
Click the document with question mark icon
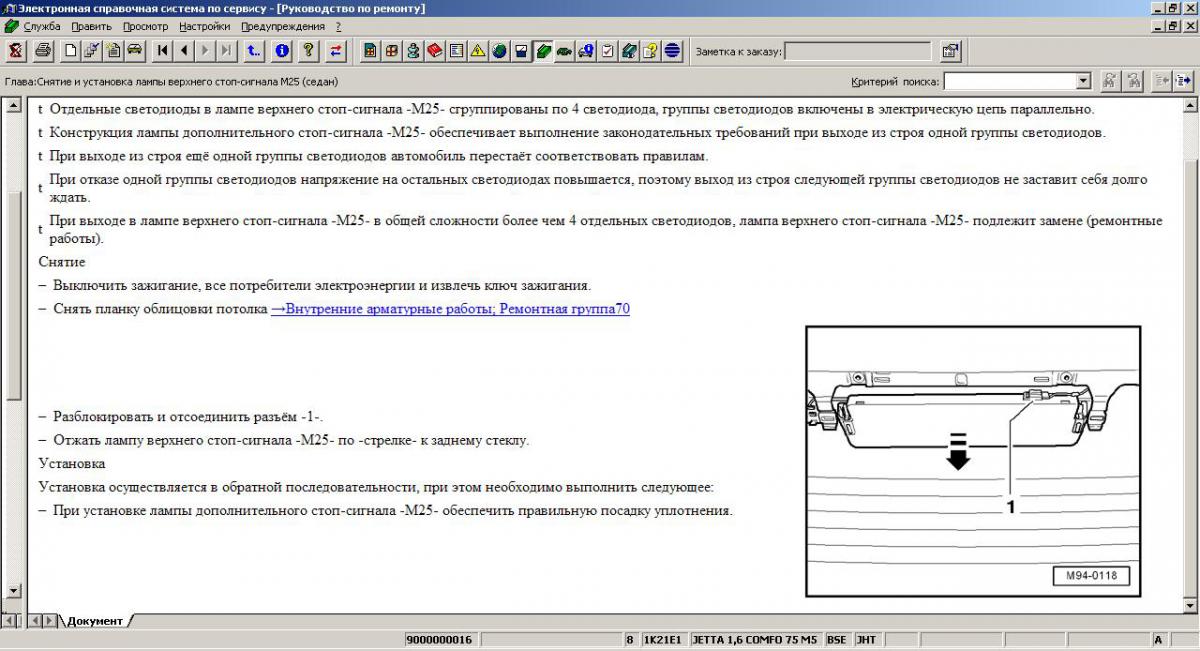pyautogui.click(x=651, y=50)
